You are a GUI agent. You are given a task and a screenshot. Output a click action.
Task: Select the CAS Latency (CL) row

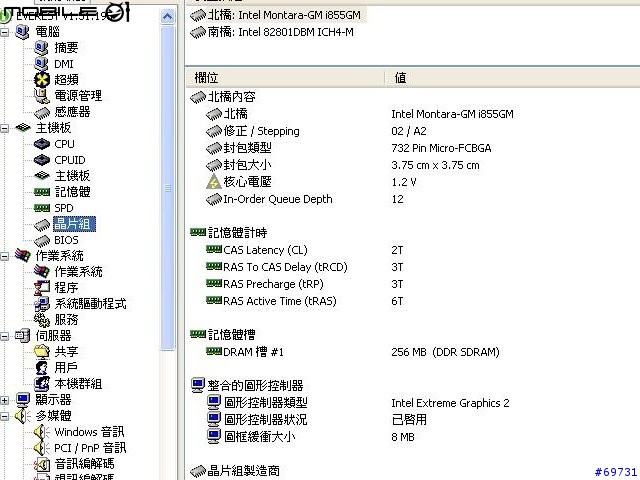tap(412, 250)
